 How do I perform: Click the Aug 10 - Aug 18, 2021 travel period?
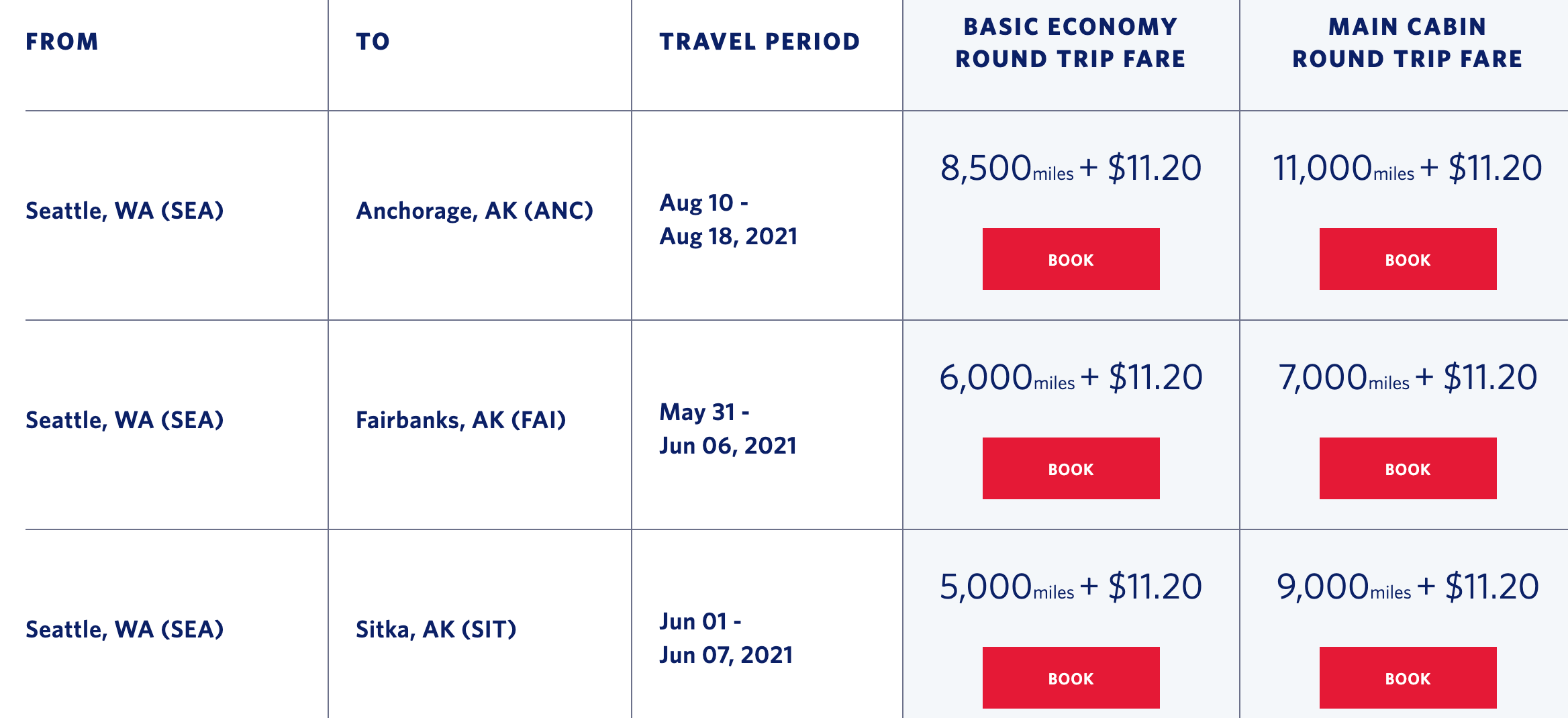tap(728, 219)
